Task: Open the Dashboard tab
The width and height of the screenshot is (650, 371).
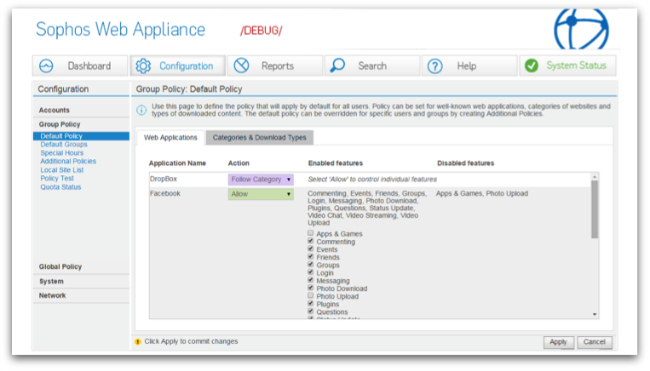Action: click(x=80, y=66)
